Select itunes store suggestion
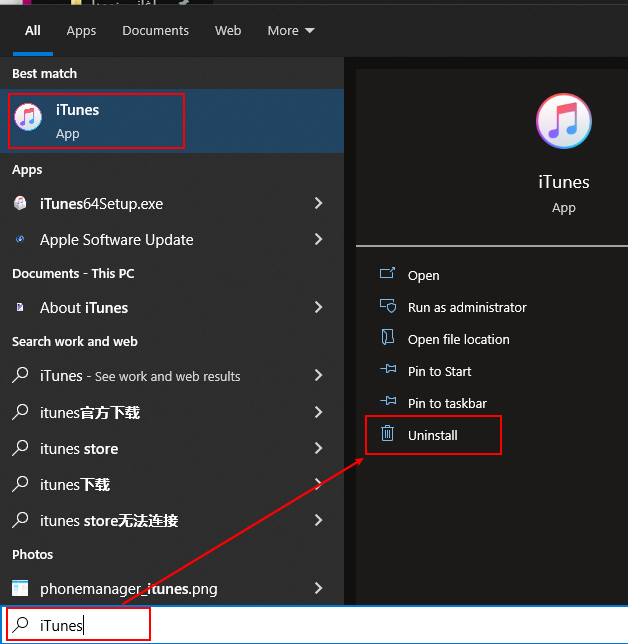The width and height of the screenshot is (628, 644). [x=172, y=448]
